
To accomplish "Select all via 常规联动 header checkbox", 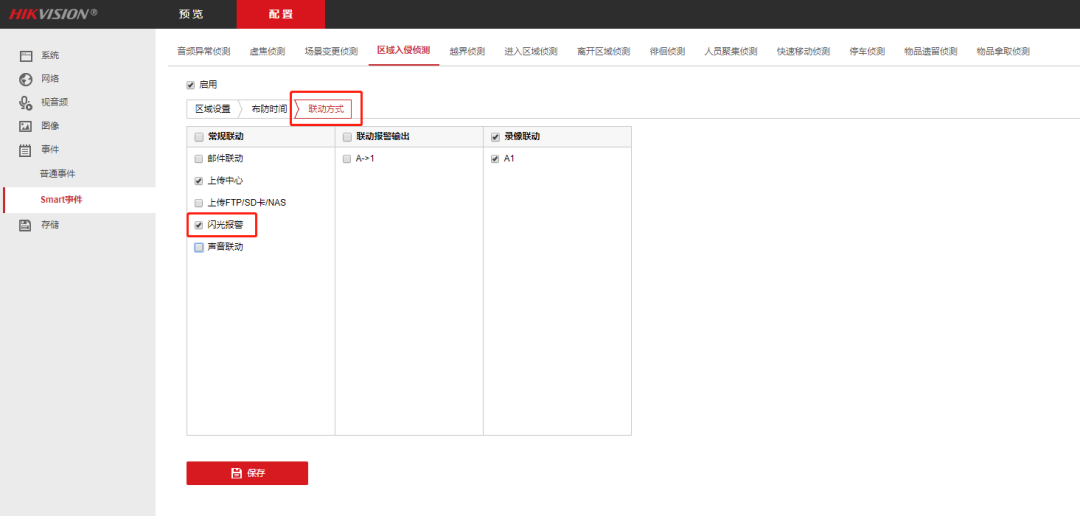I will click(199, 137).
